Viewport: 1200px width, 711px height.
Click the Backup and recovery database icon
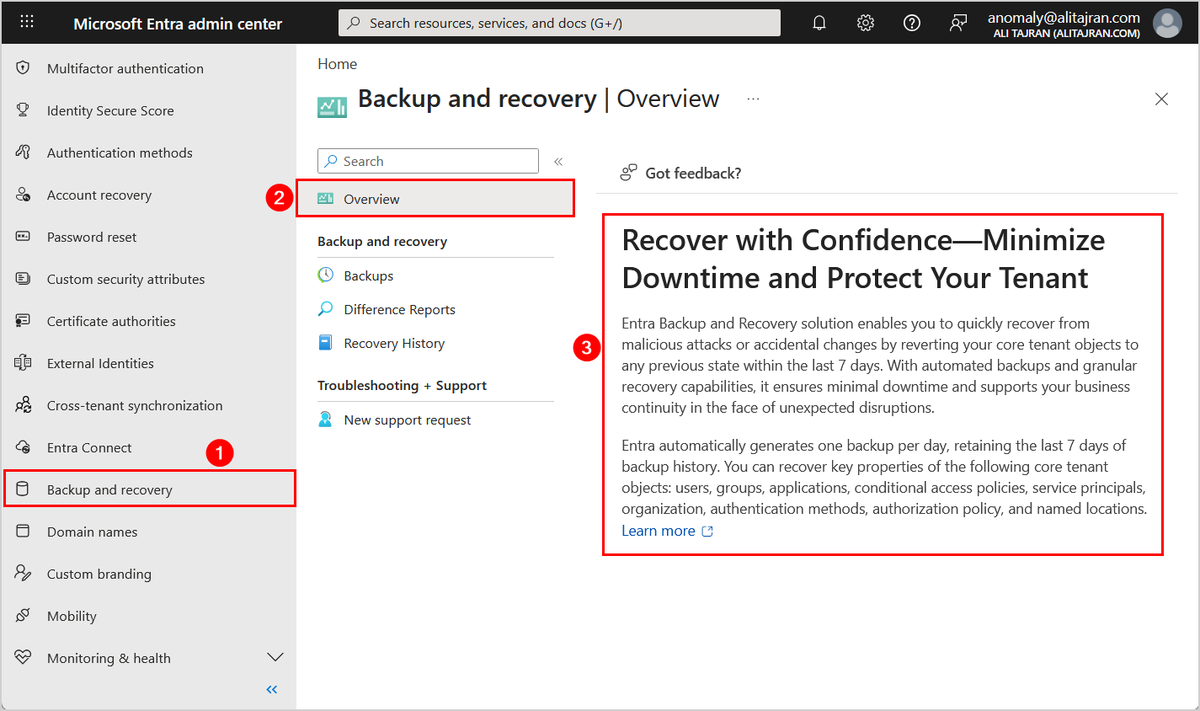coord(24,490)
